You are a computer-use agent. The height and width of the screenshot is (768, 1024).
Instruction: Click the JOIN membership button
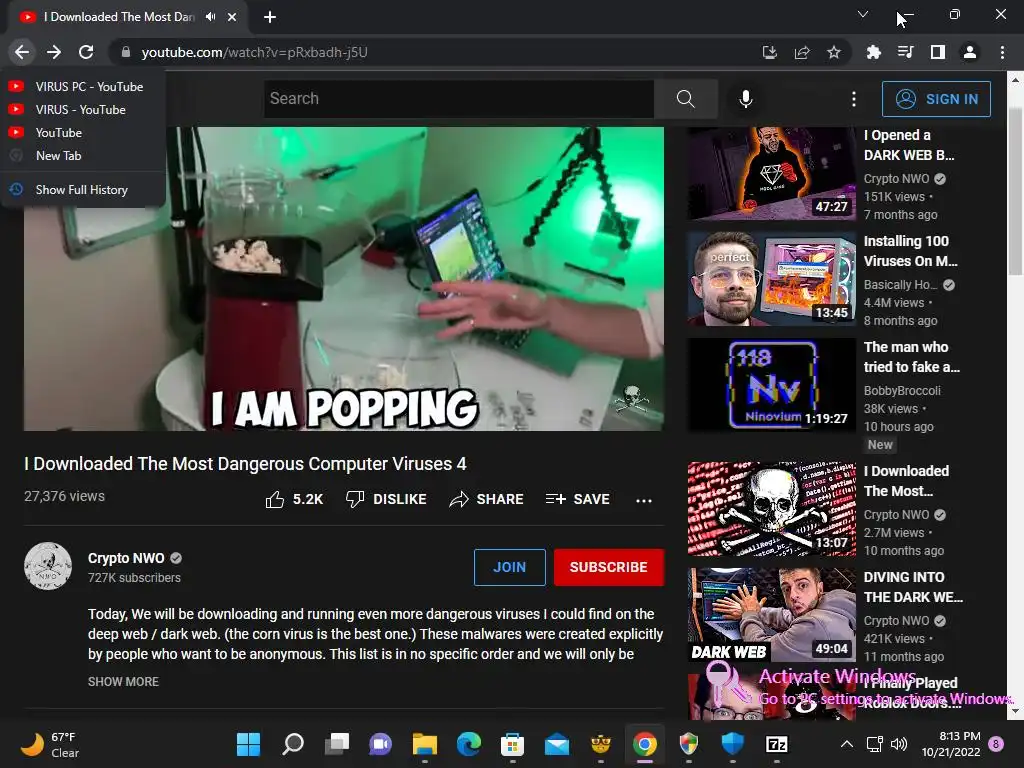tap(509, 567)
